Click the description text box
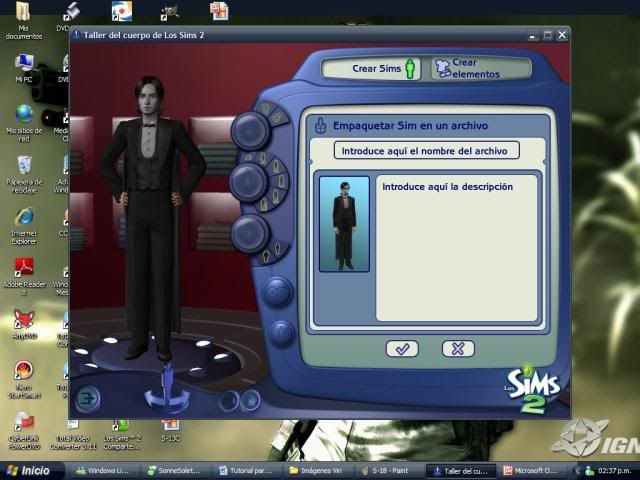 [x=456, y=248]
